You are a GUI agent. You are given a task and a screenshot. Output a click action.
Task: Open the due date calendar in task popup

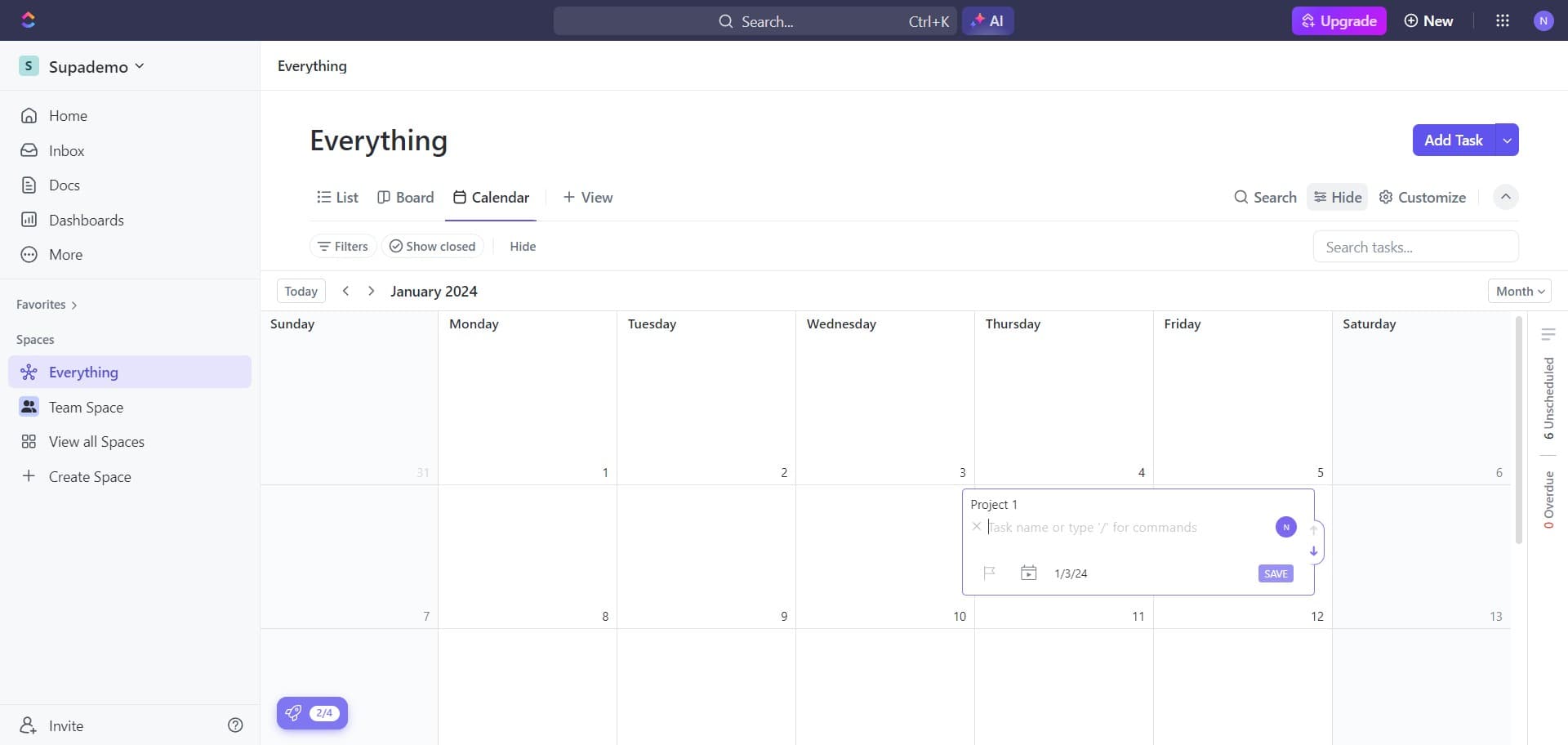tap(1028, 573)
